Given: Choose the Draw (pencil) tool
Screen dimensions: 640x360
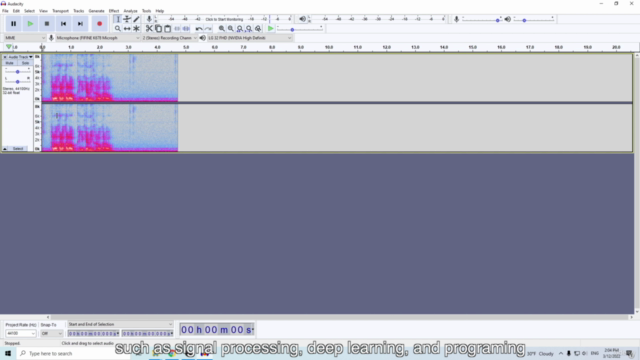Looking at the screenshot, I should click(x=136, y=19).
